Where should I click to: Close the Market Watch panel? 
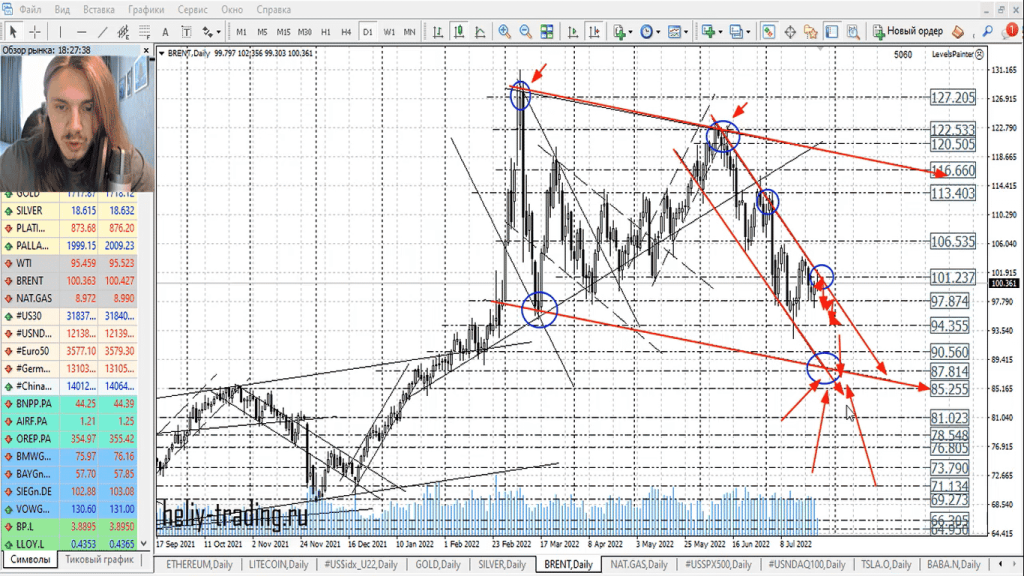(150, 48)
